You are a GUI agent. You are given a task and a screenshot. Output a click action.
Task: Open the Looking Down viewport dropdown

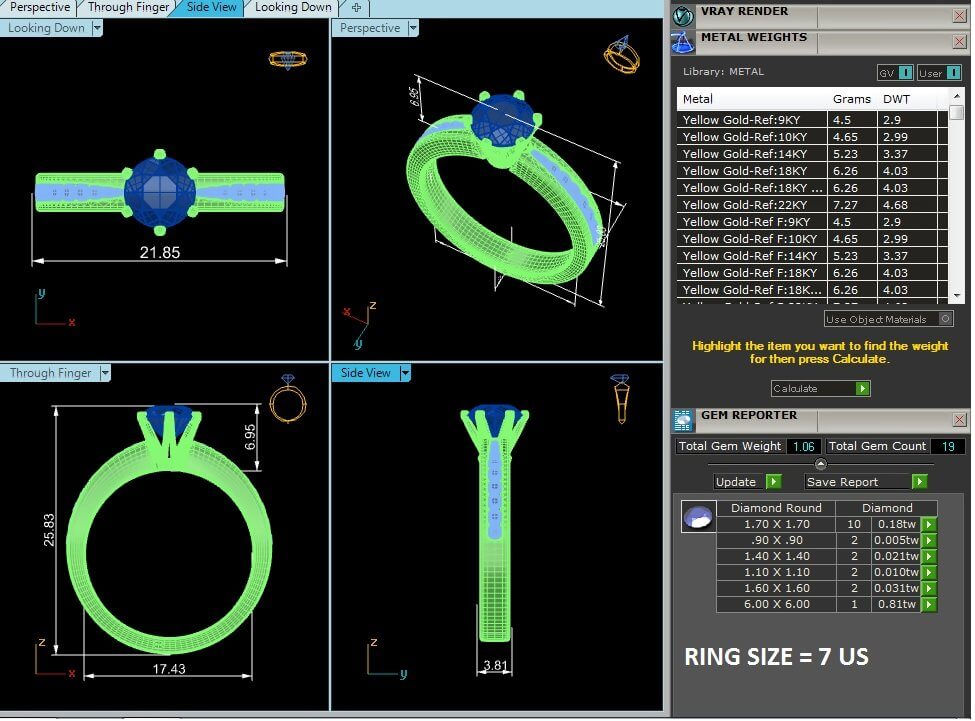coord(97,28)
